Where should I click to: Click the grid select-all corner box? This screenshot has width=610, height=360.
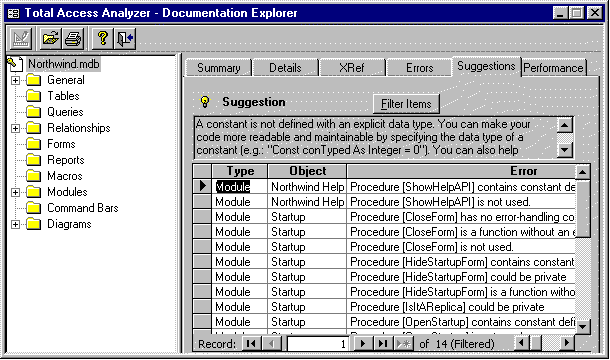pyautogui.click(x=202, y=171)
